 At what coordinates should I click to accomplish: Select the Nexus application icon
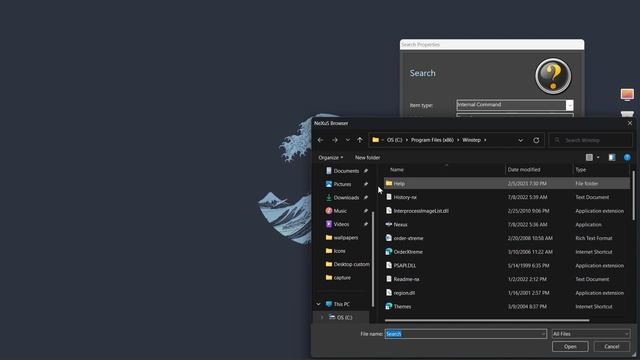pos(389,224)
